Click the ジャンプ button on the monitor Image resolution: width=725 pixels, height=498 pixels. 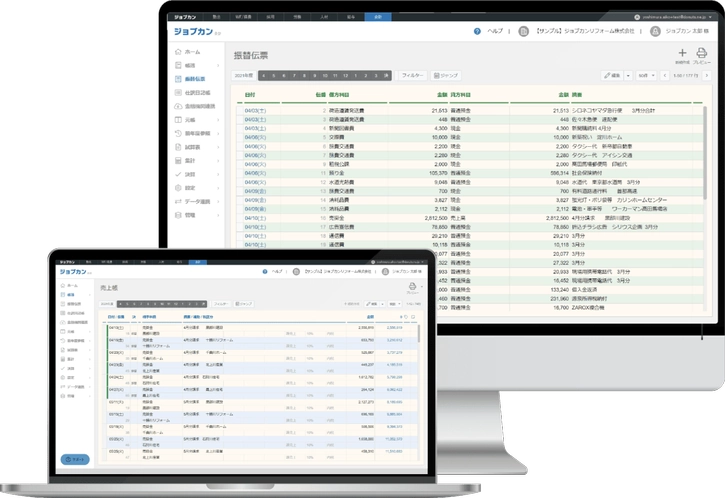pyautogui.click(x=446, y=75)
